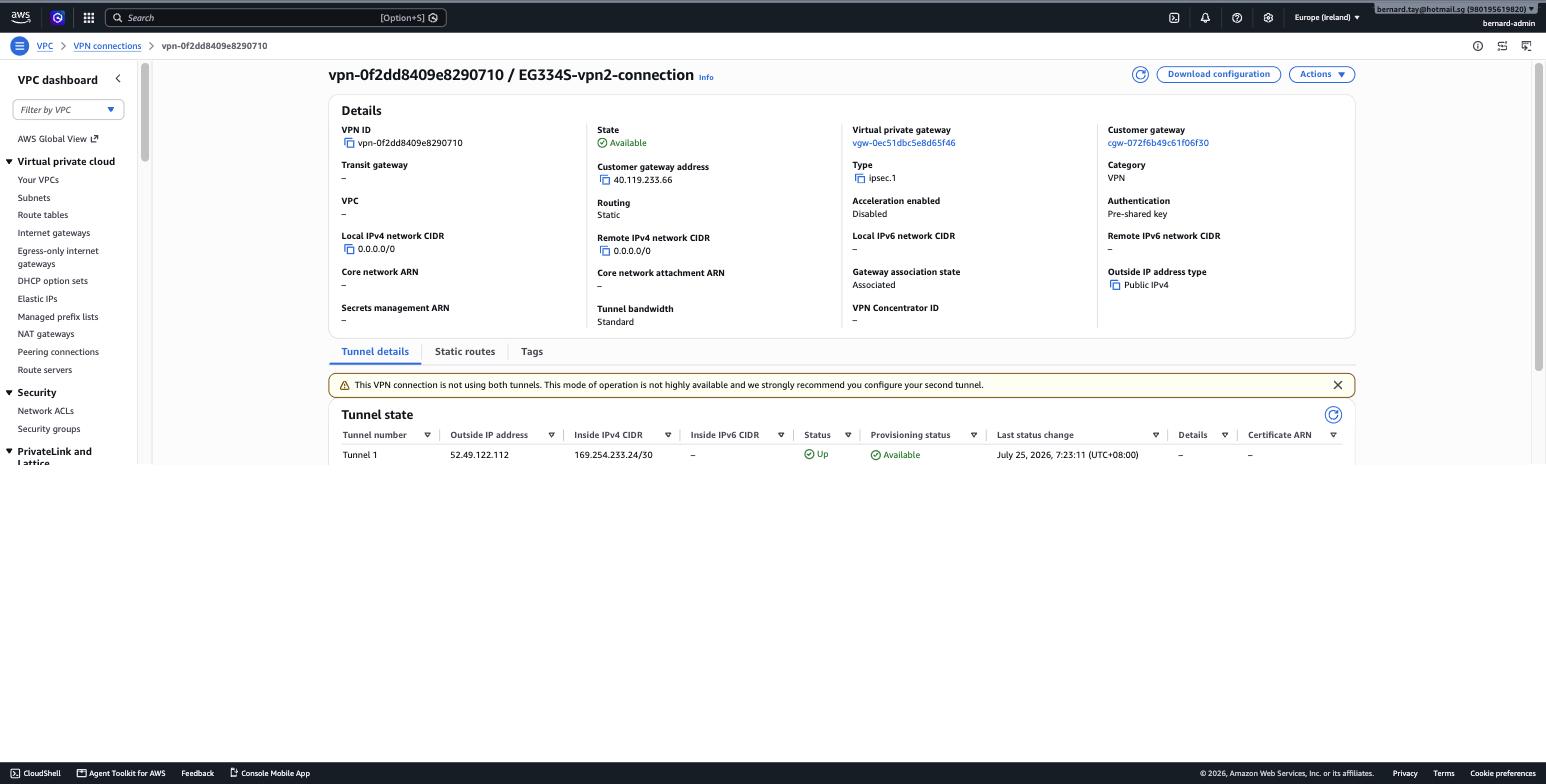Focus the AWS search field
Viewport: 1546px width, 784px height.
[x=276, y=18]
